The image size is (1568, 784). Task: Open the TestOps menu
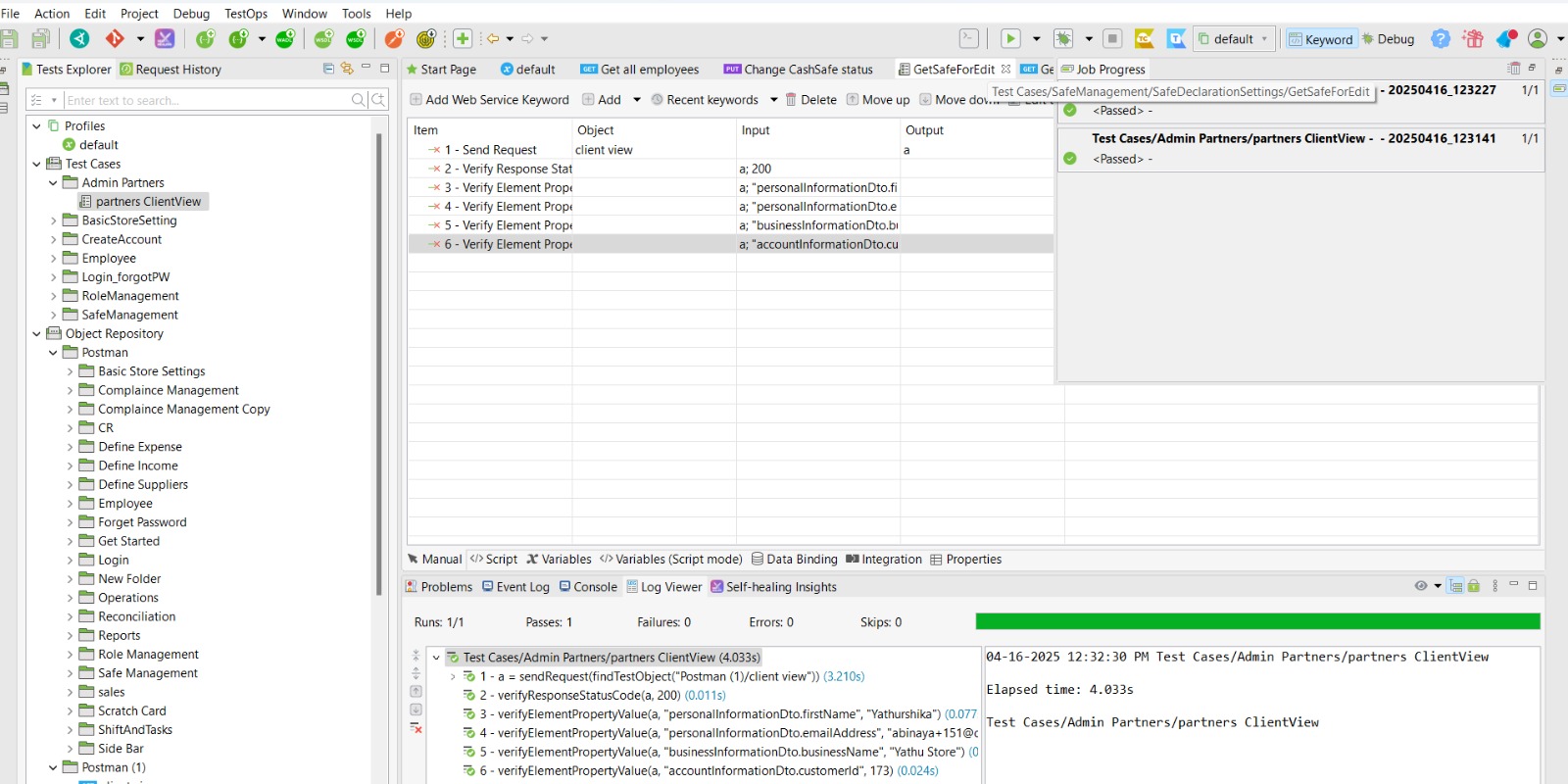click(246, 14)
